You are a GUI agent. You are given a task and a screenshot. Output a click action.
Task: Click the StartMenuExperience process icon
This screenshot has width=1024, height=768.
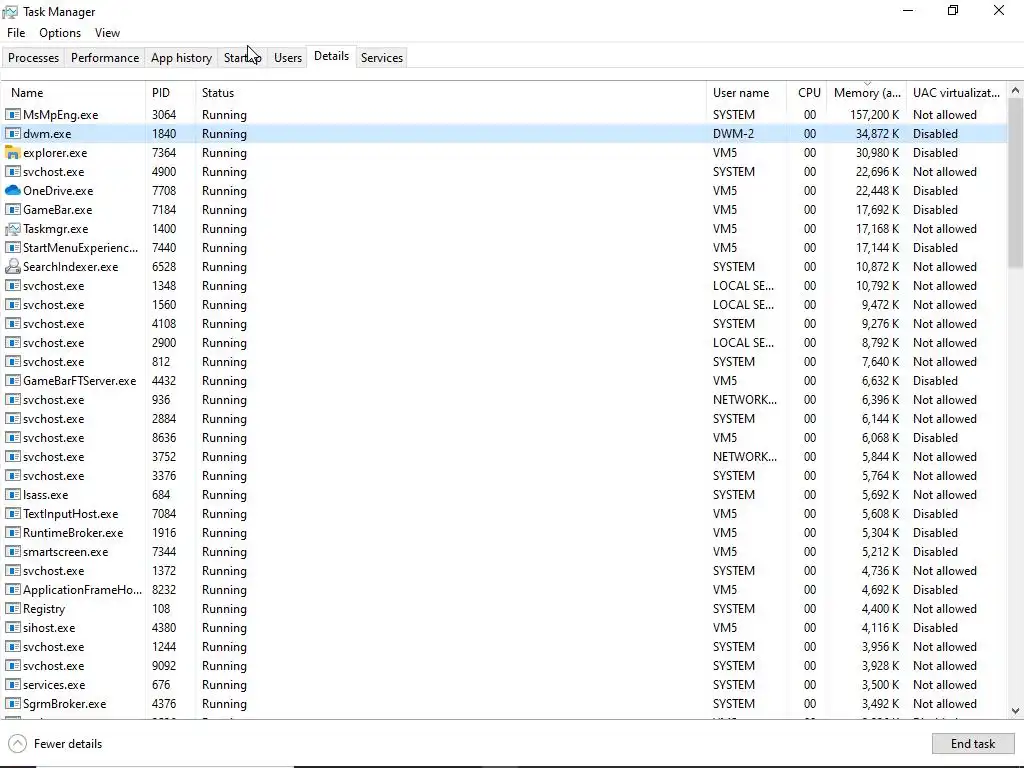point(12,248)
